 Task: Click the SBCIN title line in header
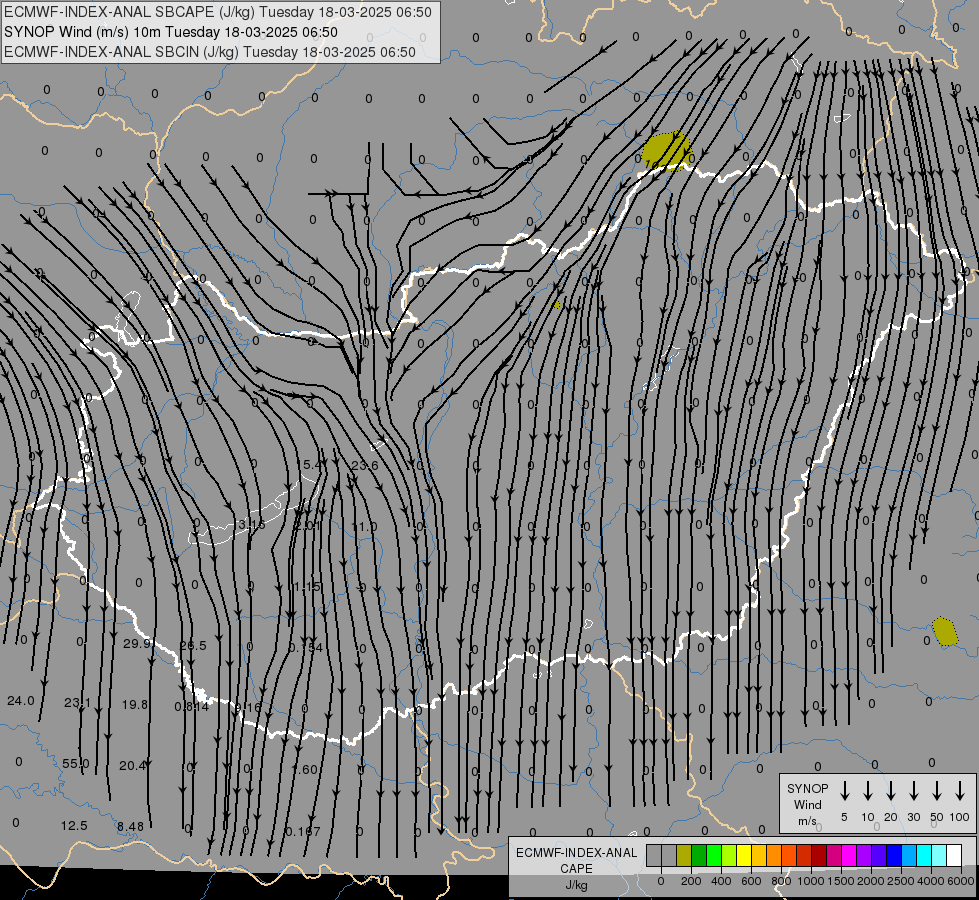pos(210,52)
